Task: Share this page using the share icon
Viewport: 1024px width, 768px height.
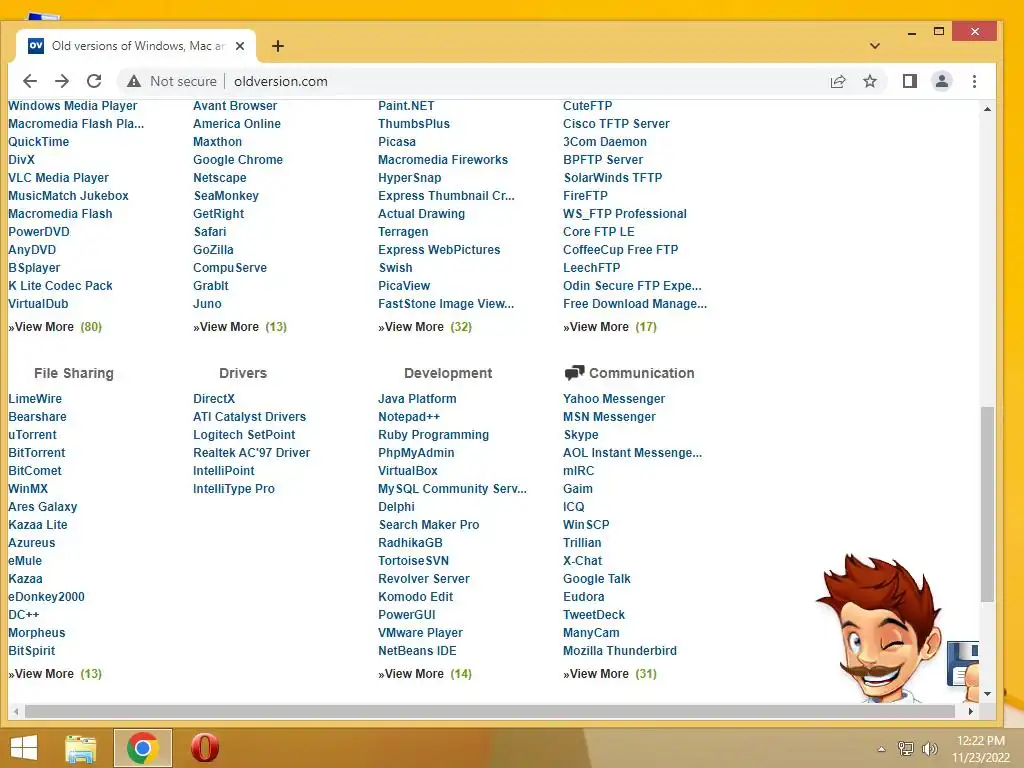Action: coord(838,81)
